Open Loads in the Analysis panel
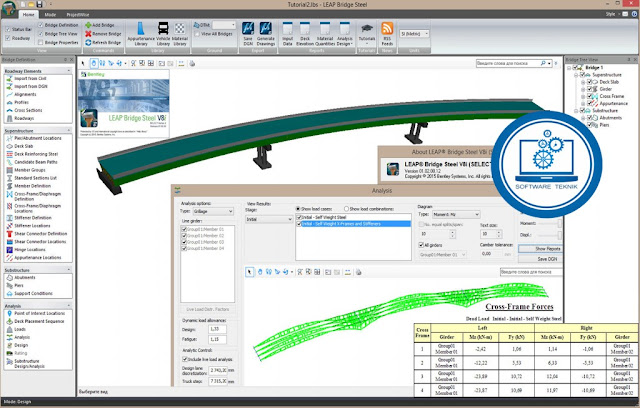Image resolution: width=640 pixels, height=408 pixels. click(x=16, y=329)
